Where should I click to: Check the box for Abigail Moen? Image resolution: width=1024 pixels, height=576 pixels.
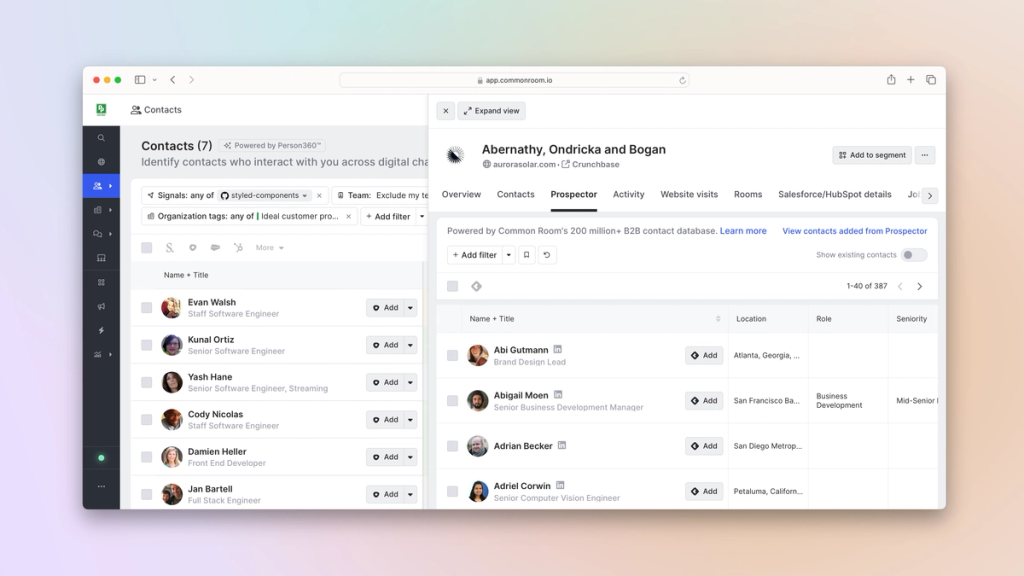point(453,400)
